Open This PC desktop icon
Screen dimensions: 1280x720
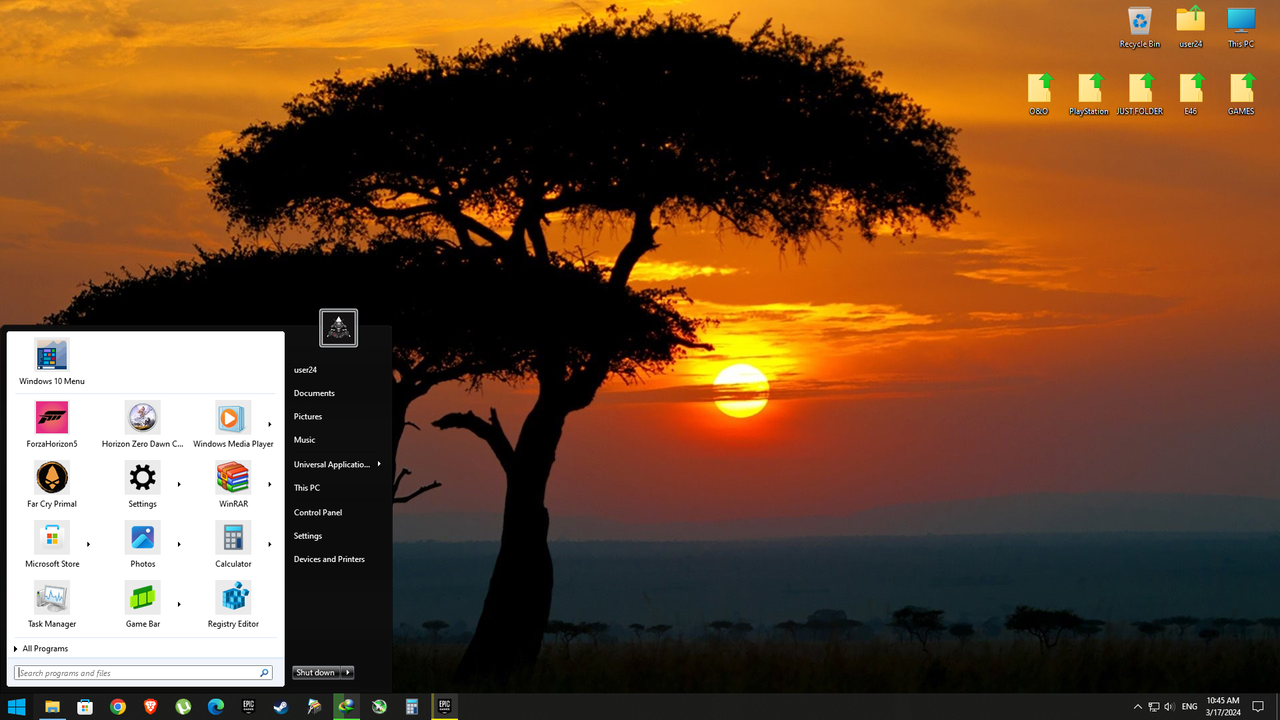(x=1241, y=27)
